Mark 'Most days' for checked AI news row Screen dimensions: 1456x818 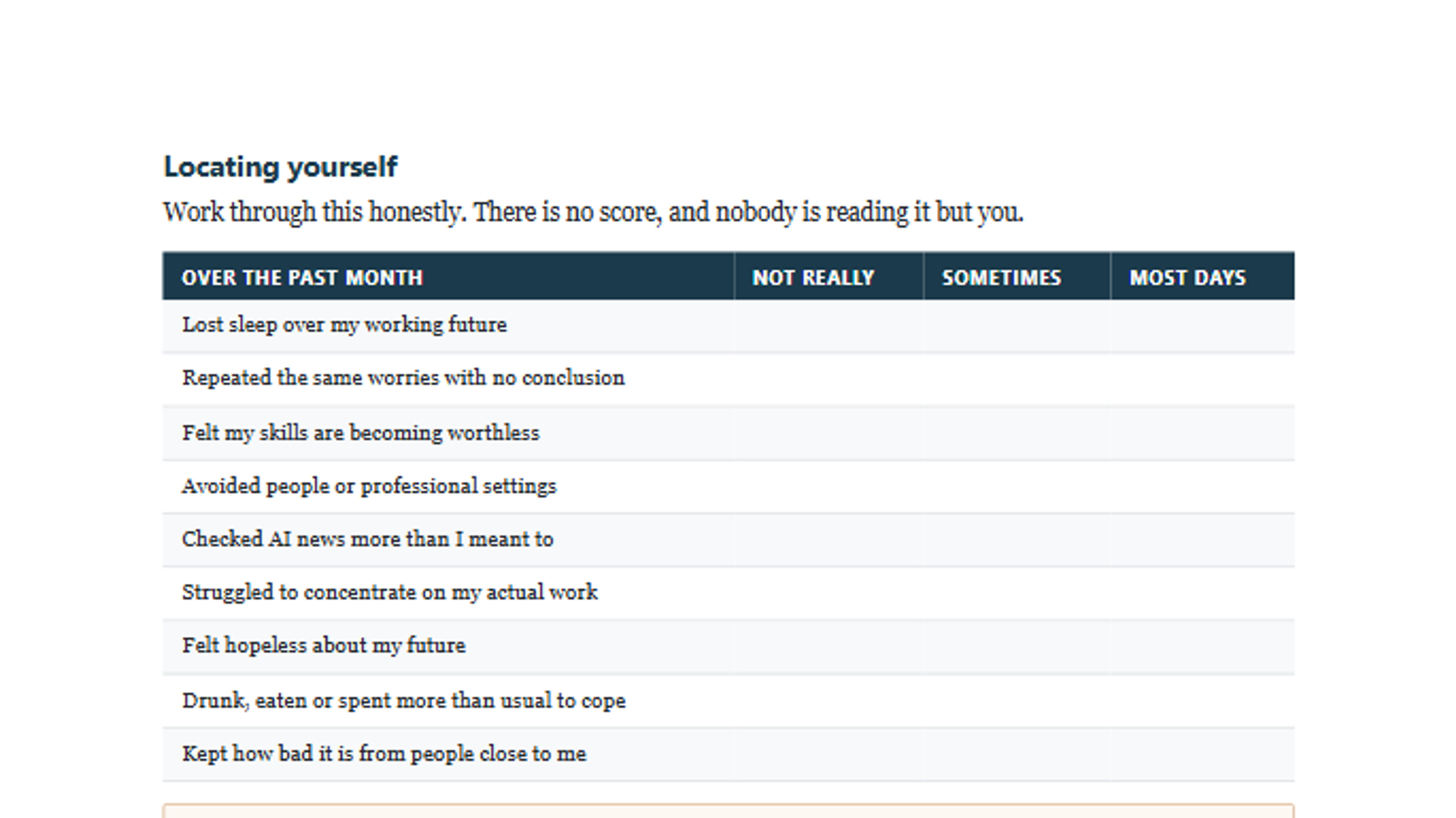pyautogui.click(x=1202, y=540)
